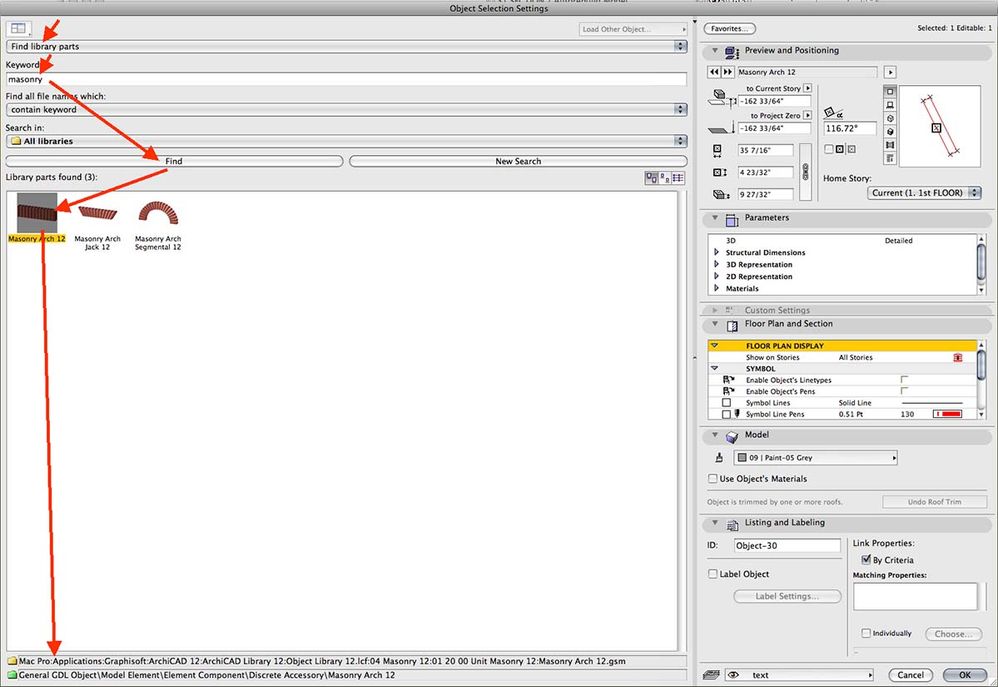The height and width of the screenshot is (687, 998).
Task: Toggle the mirror checkbox under rotation angle
Action: (829, 149)
